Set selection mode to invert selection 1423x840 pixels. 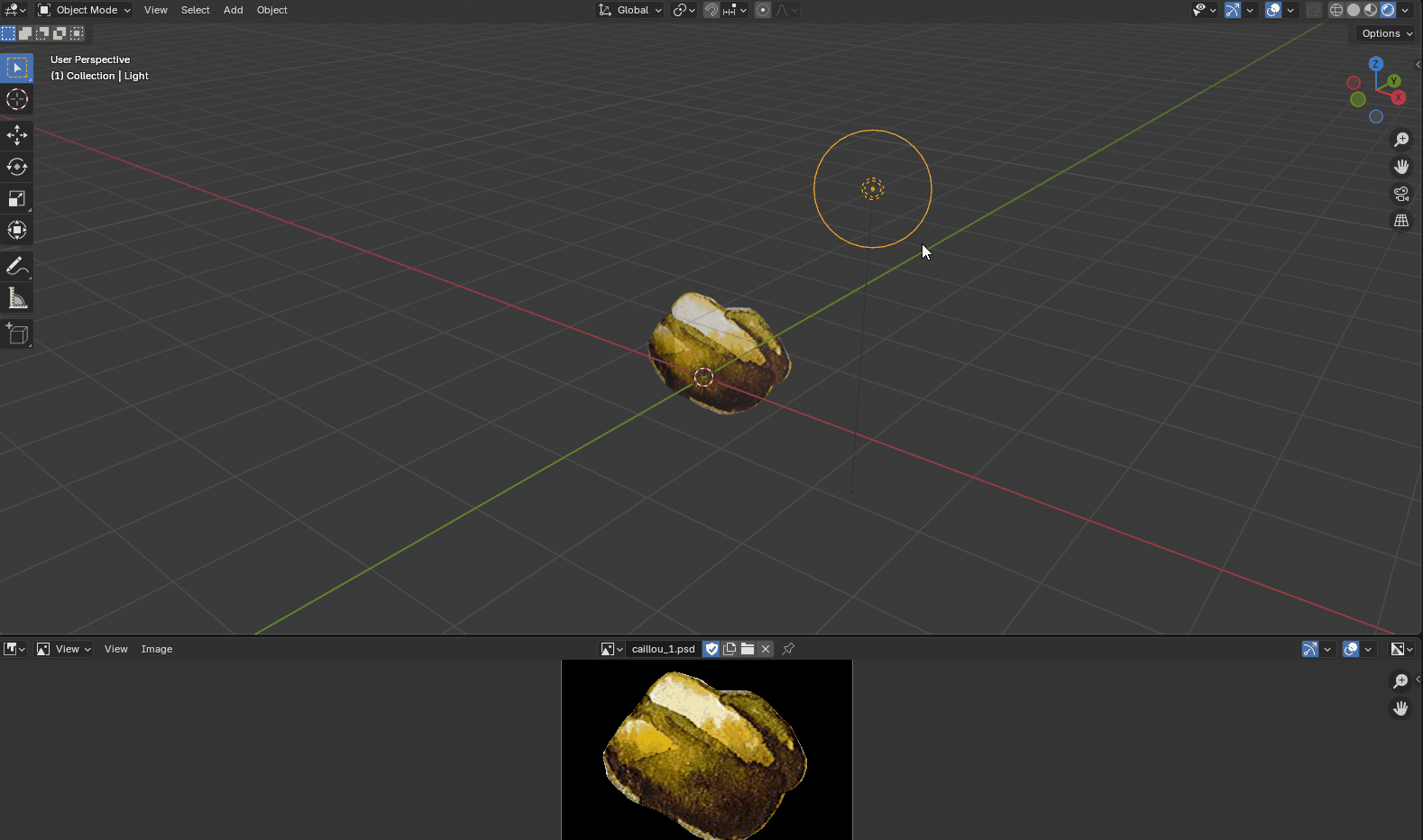pyautogui.click(x=60, y=33)
